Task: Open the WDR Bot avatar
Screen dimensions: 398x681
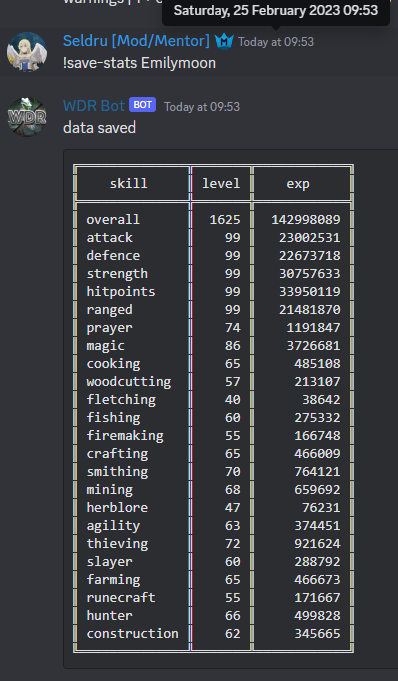Action: (x=27, y=117)
